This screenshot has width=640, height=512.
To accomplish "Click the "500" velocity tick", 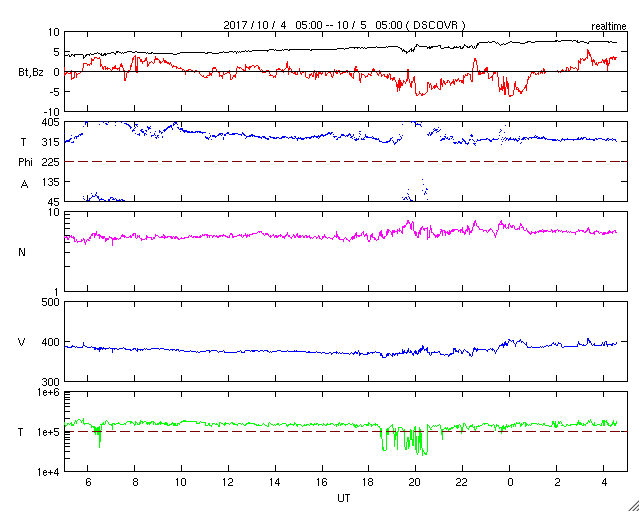I will 51,302.
